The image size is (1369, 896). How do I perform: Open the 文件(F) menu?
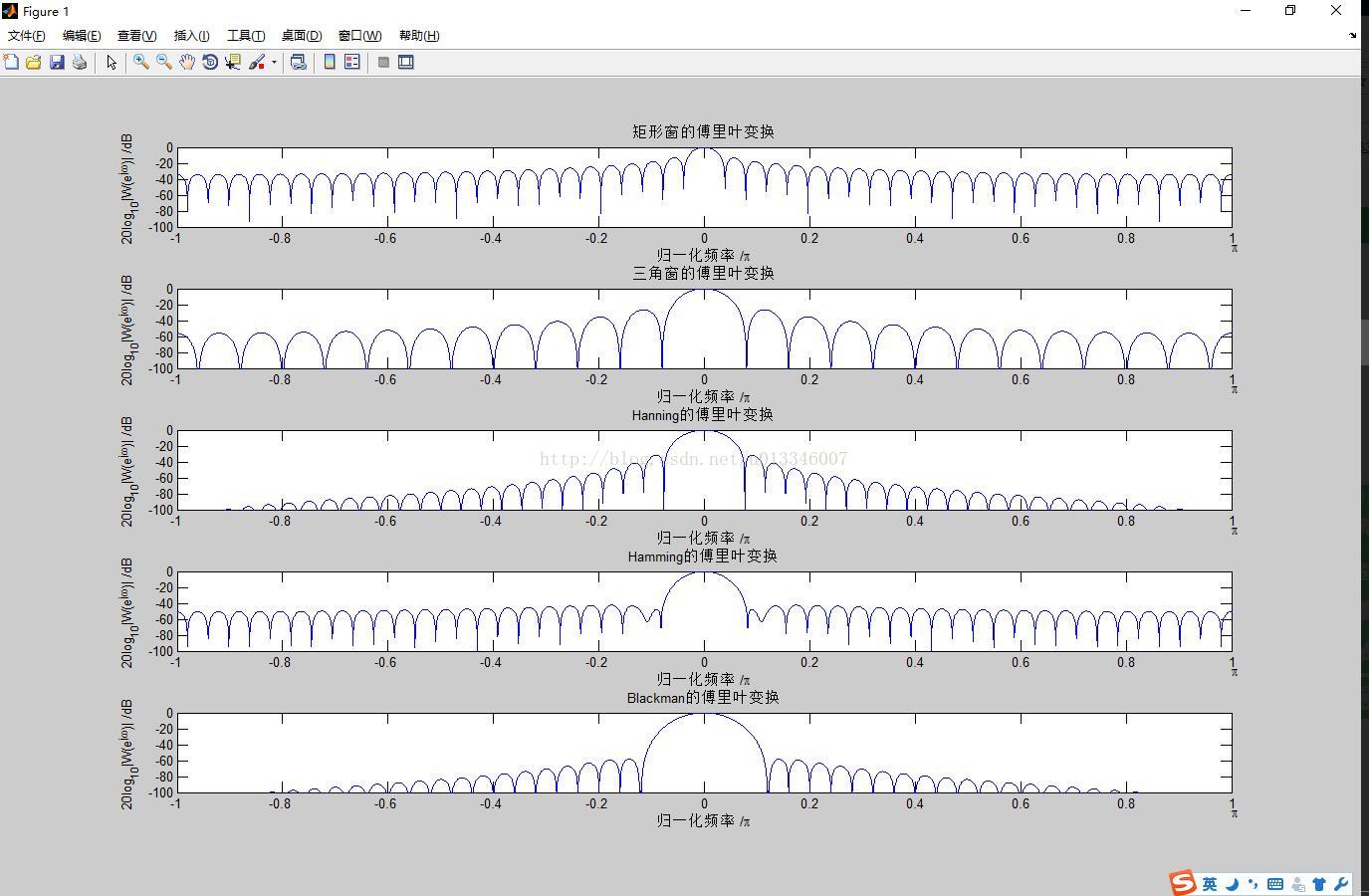tap(25, 35)
